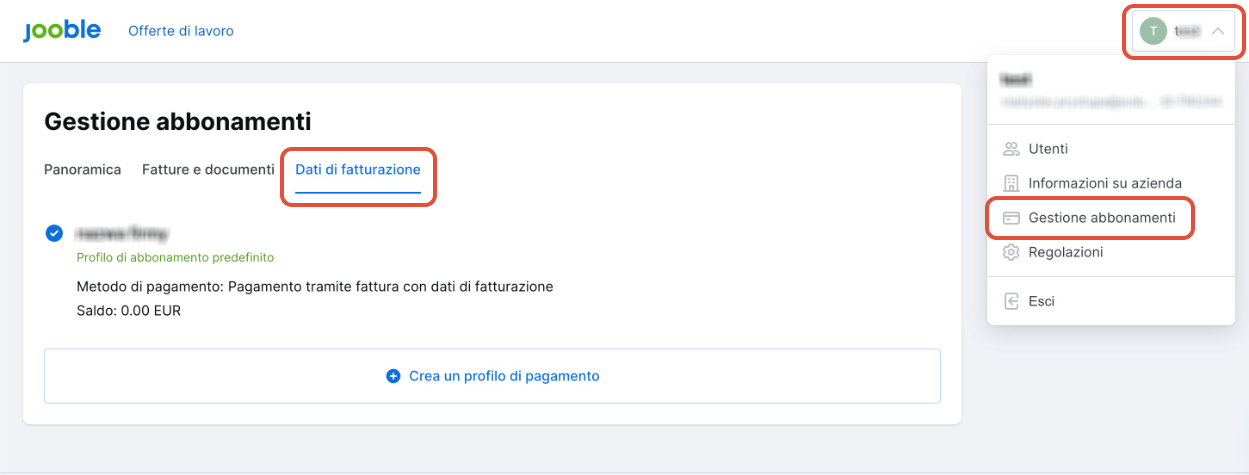This screenshot has width=1249, height=475.
Task: Click the Esci logout arrow icon
Action: coord(1011,301)
